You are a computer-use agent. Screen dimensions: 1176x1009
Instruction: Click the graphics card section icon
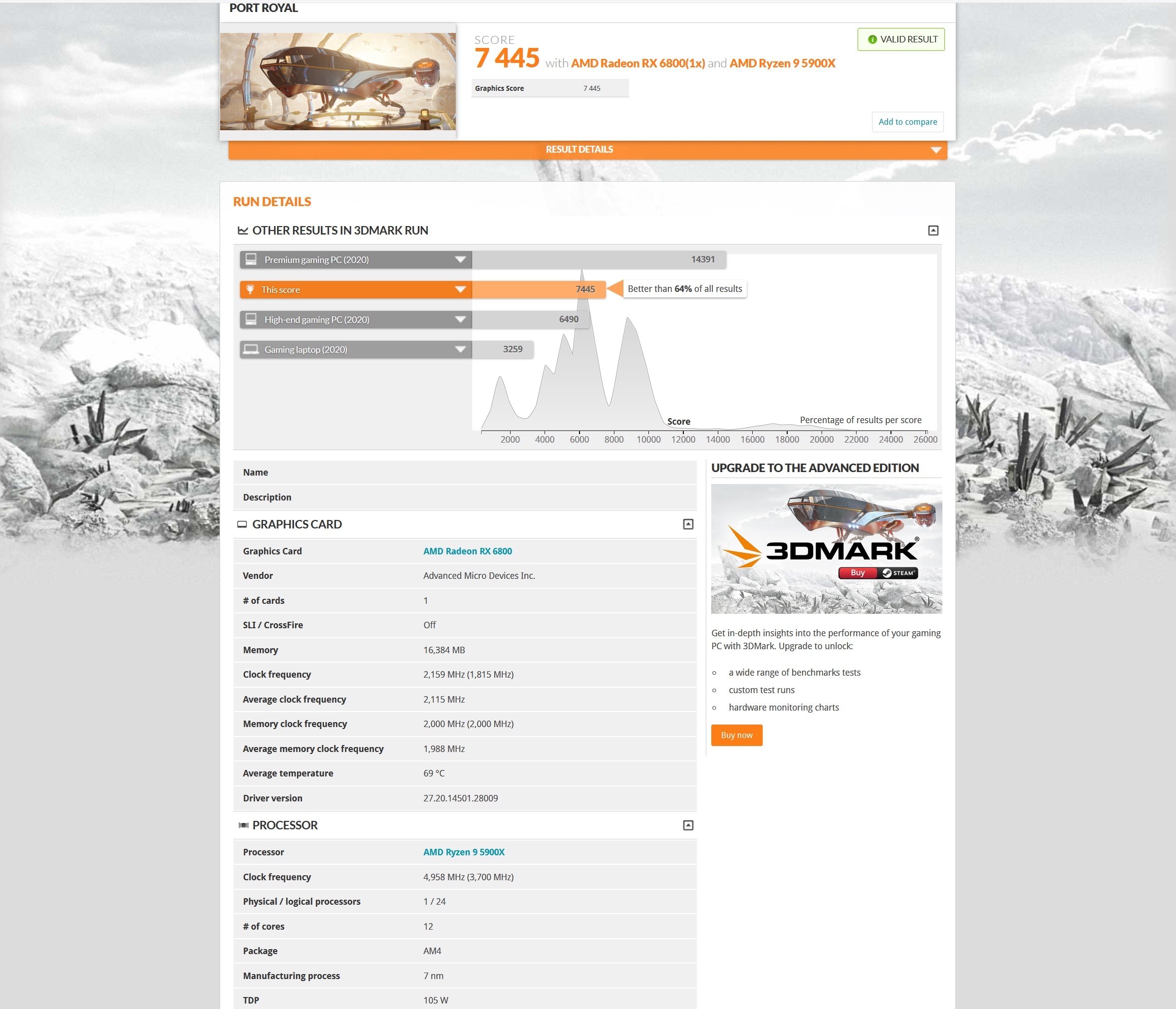tap(242, 524)
